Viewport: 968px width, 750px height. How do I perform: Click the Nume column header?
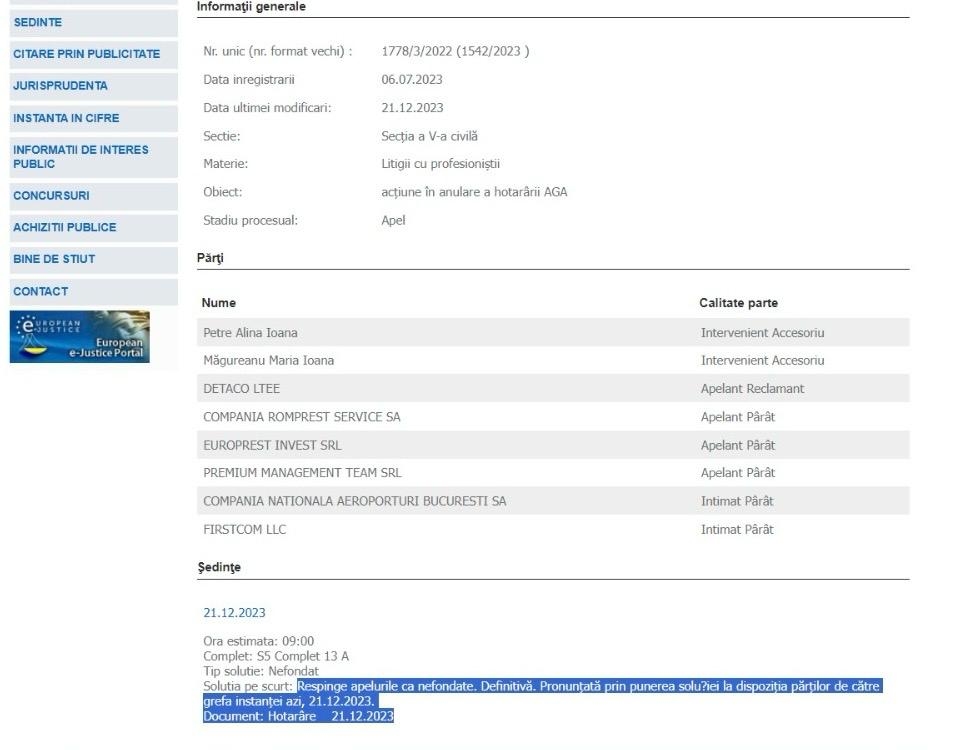pos(218,303)
